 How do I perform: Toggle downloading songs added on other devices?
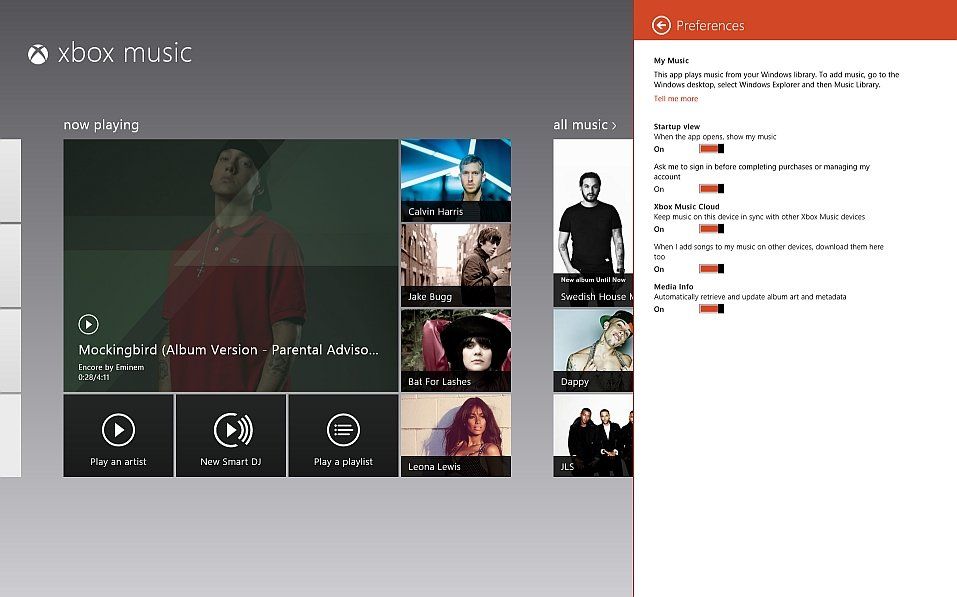(x=711, y=268)
